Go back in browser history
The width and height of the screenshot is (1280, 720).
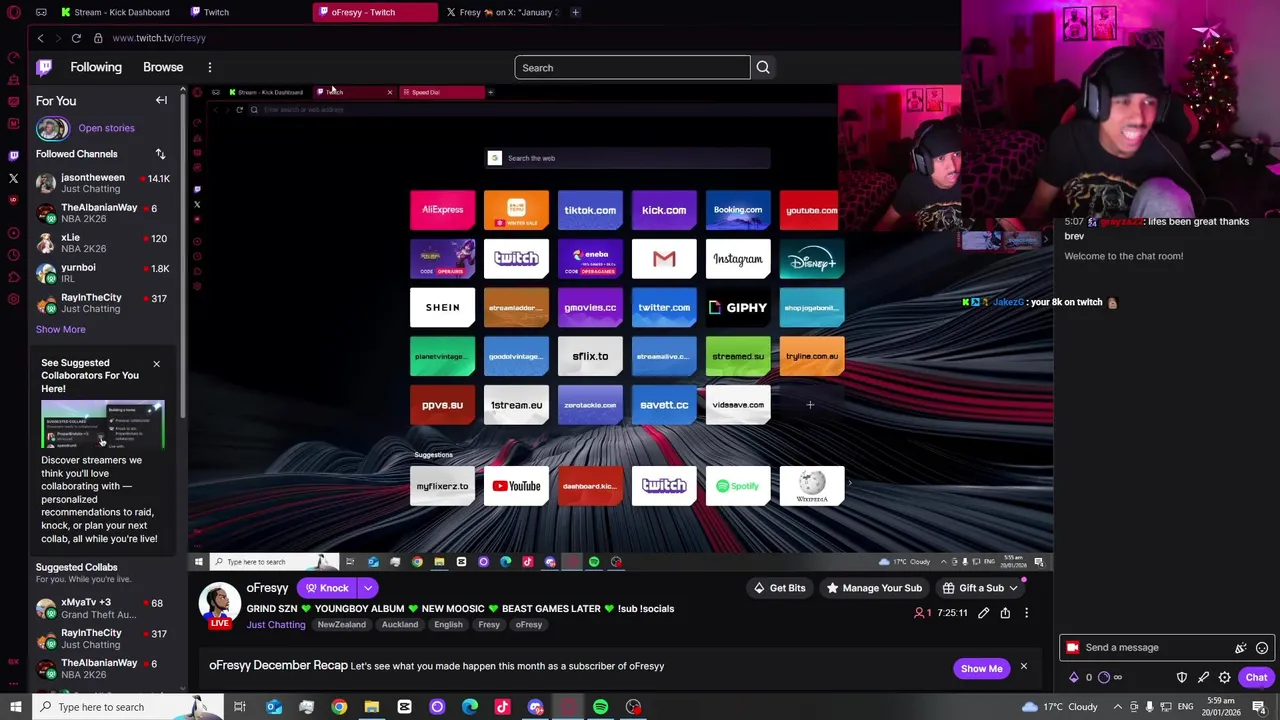[x=40, y=38]
